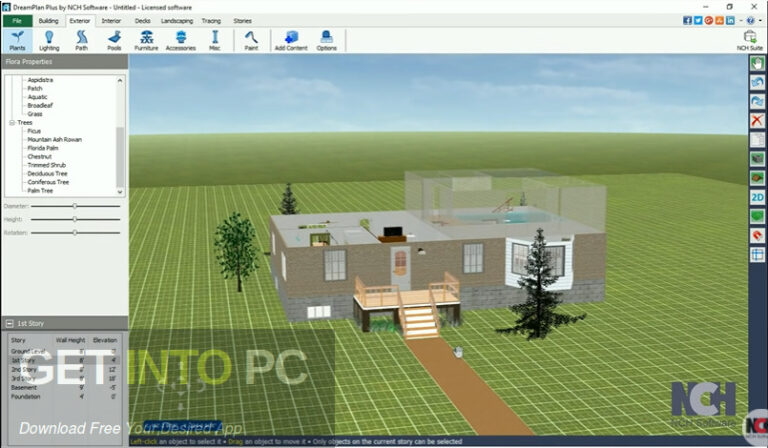Image resolution: width=768 pixels, height=448 pixels.
Task: Click the Undo arrow in right sidebar
Action: pos(757,82)
